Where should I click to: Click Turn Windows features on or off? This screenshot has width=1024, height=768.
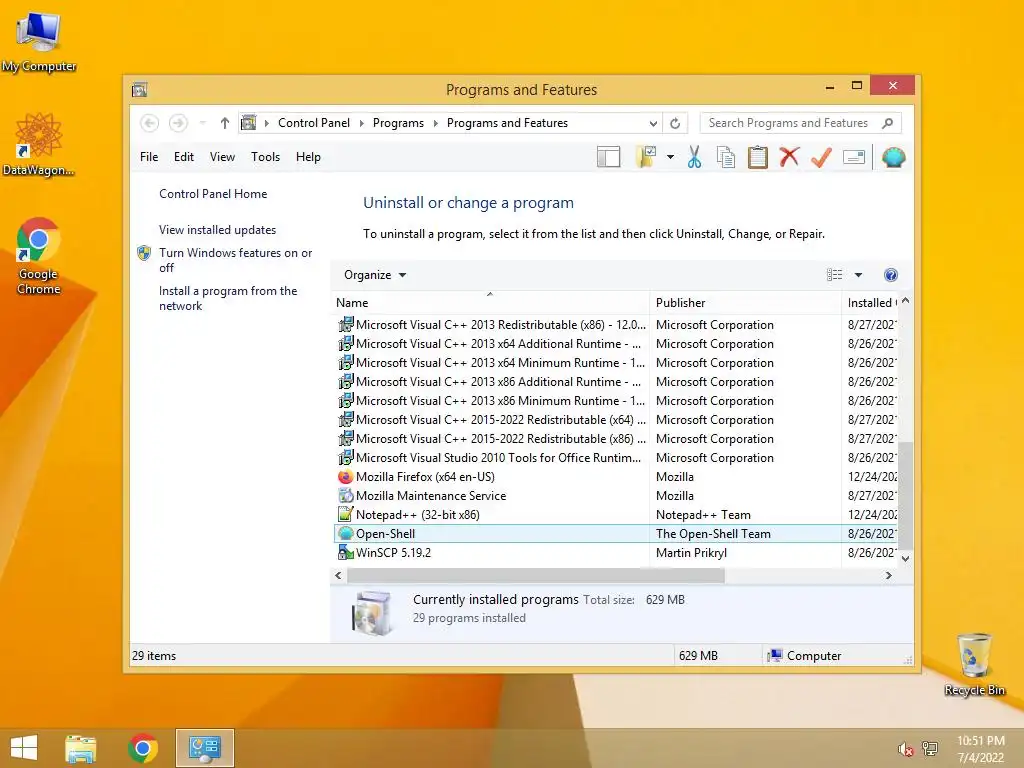click(x=235, y=260)
